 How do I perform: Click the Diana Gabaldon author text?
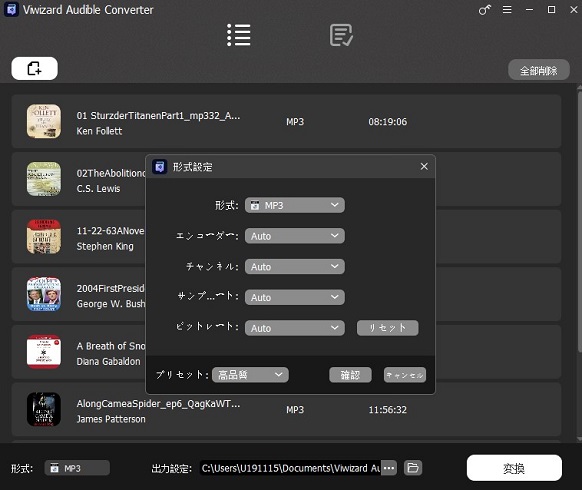pos(108,362)
